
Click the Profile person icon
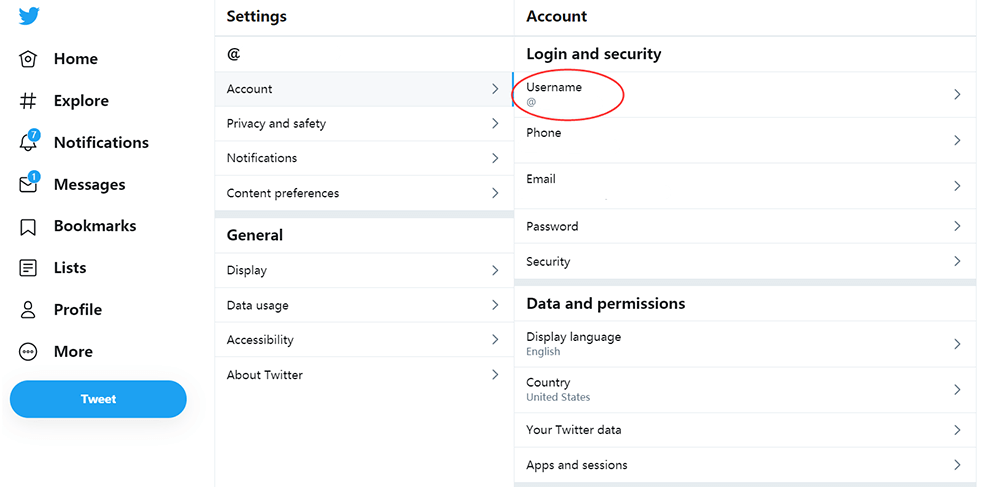click(x=29, y=310)
